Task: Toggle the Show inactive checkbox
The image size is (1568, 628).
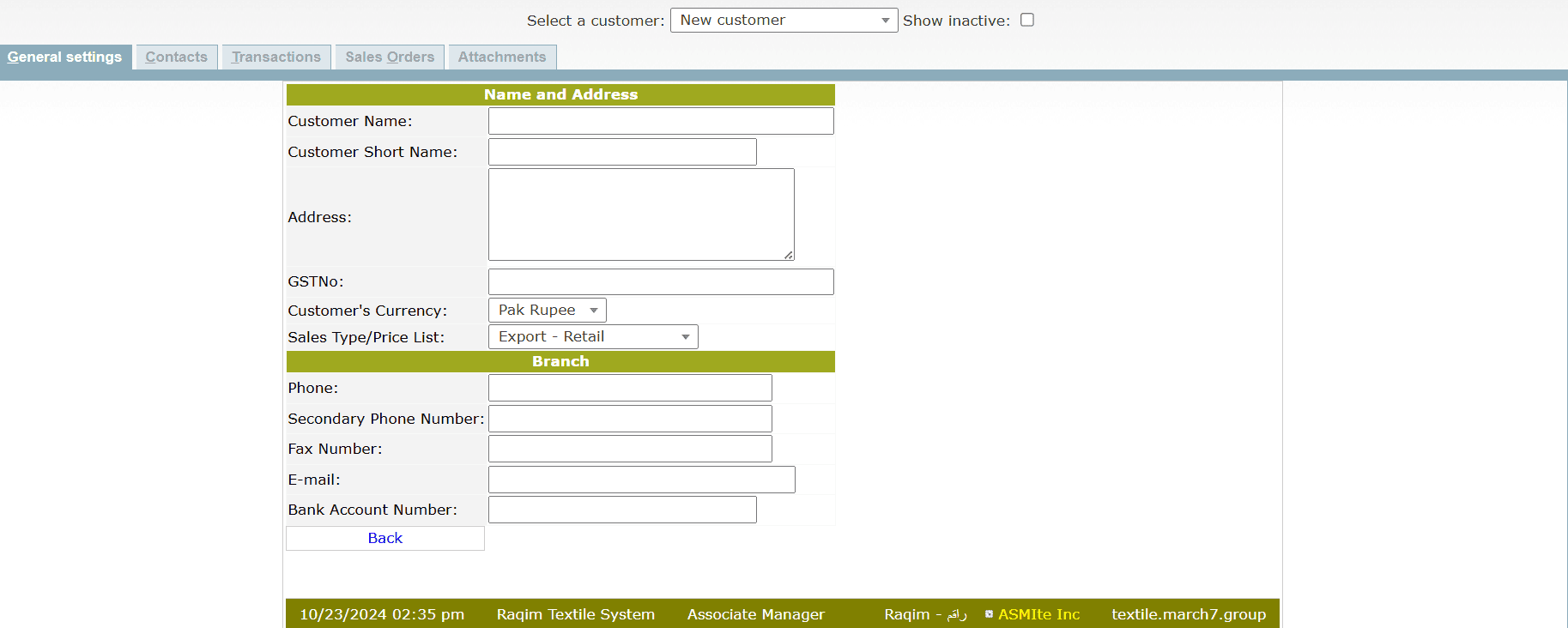Action: (x=1026, y=20)
